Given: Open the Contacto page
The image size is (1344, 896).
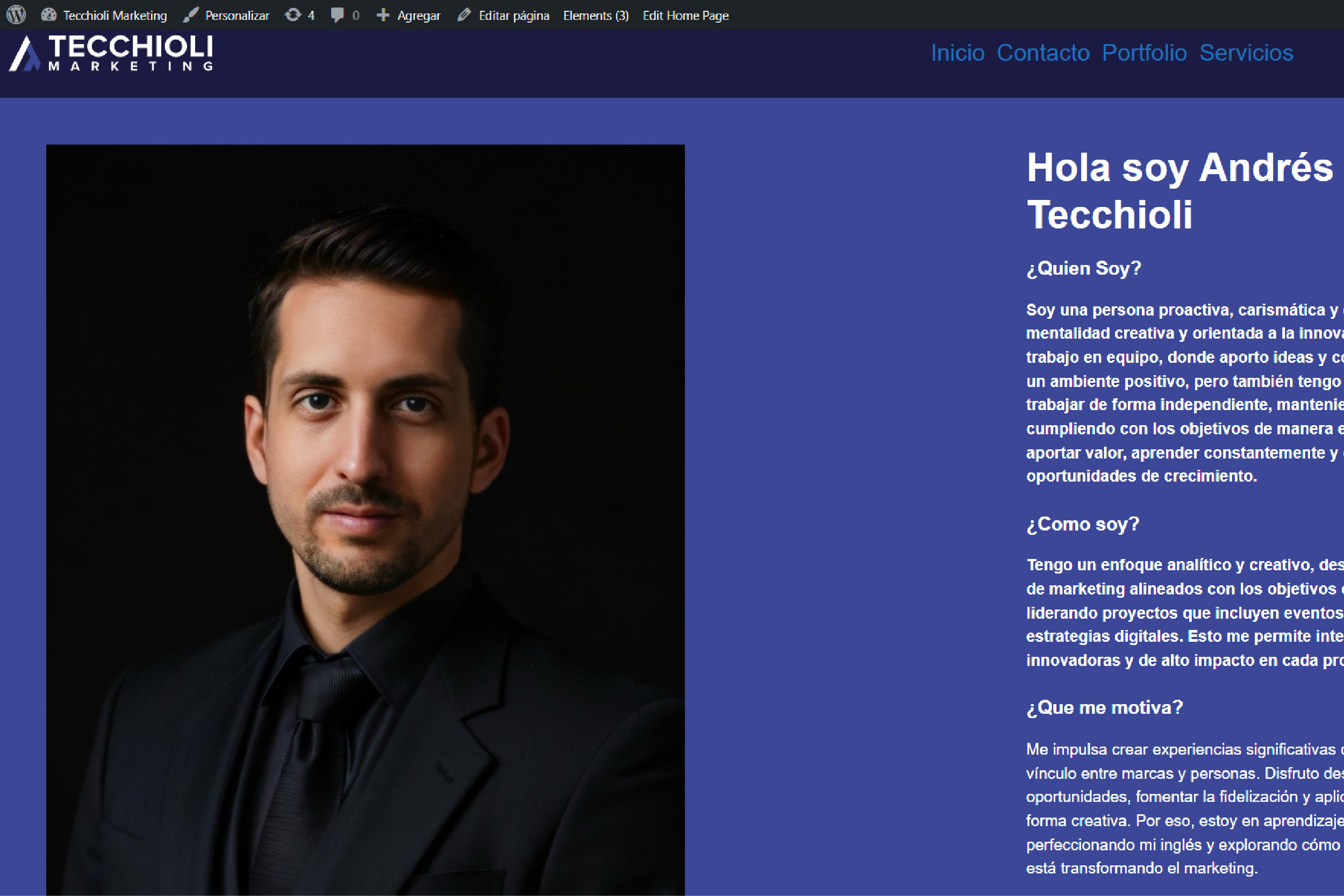Looking at the screenshot, I should click(x=1043, y=53).
